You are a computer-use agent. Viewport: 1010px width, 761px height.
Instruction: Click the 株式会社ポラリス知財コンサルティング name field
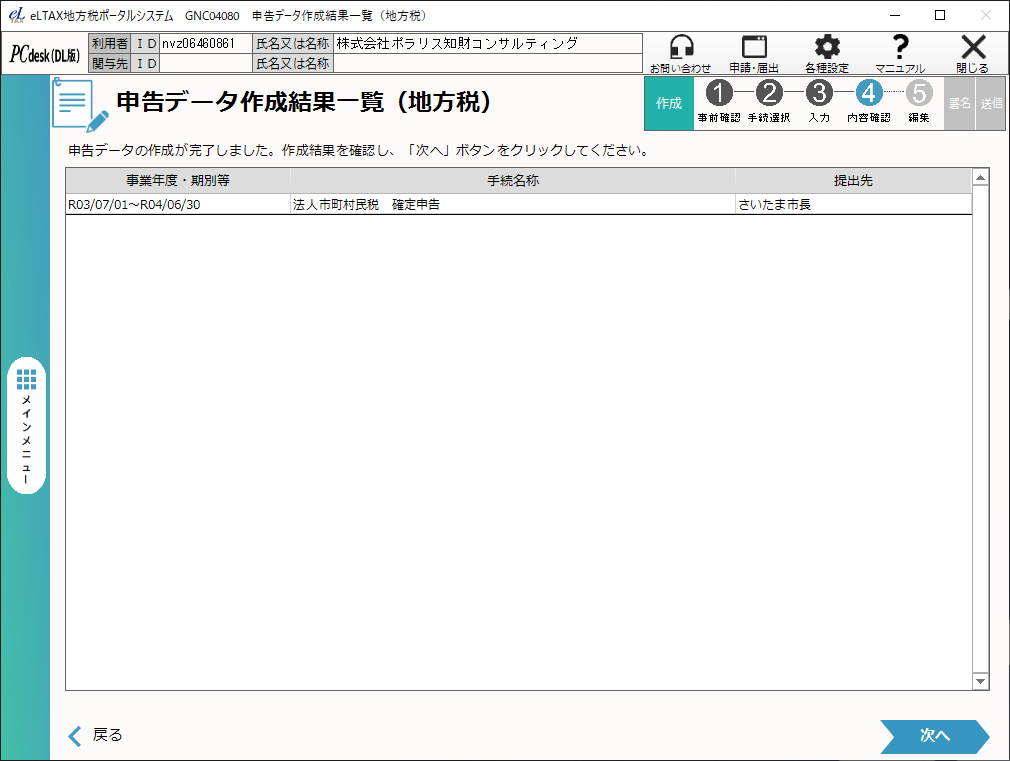488,44
